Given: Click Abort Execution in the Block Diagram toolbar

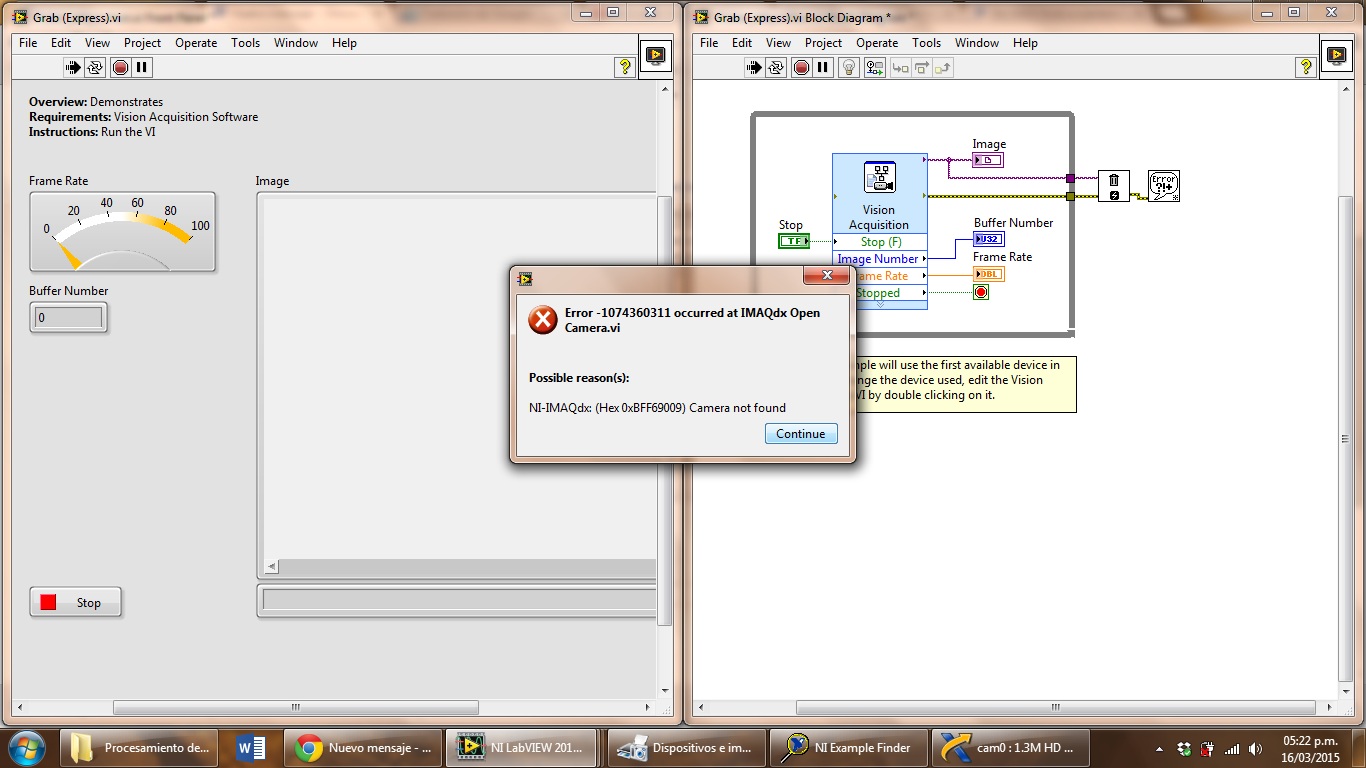Looking at the screenshot, I should tap(801, 68).
